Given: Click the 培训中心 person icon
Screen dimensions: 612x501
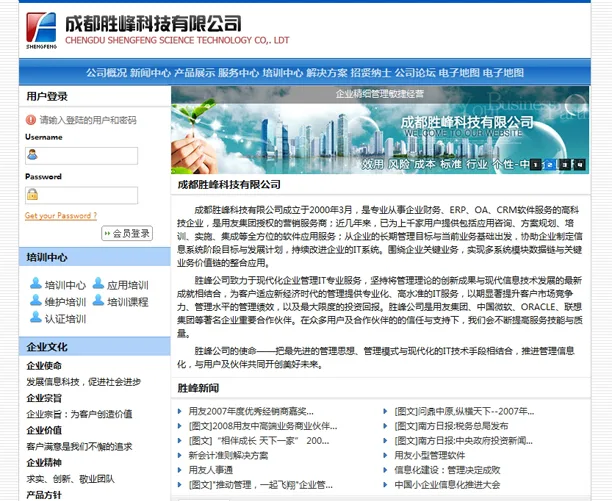Looking at the screenshot, I should coord(34,284).
